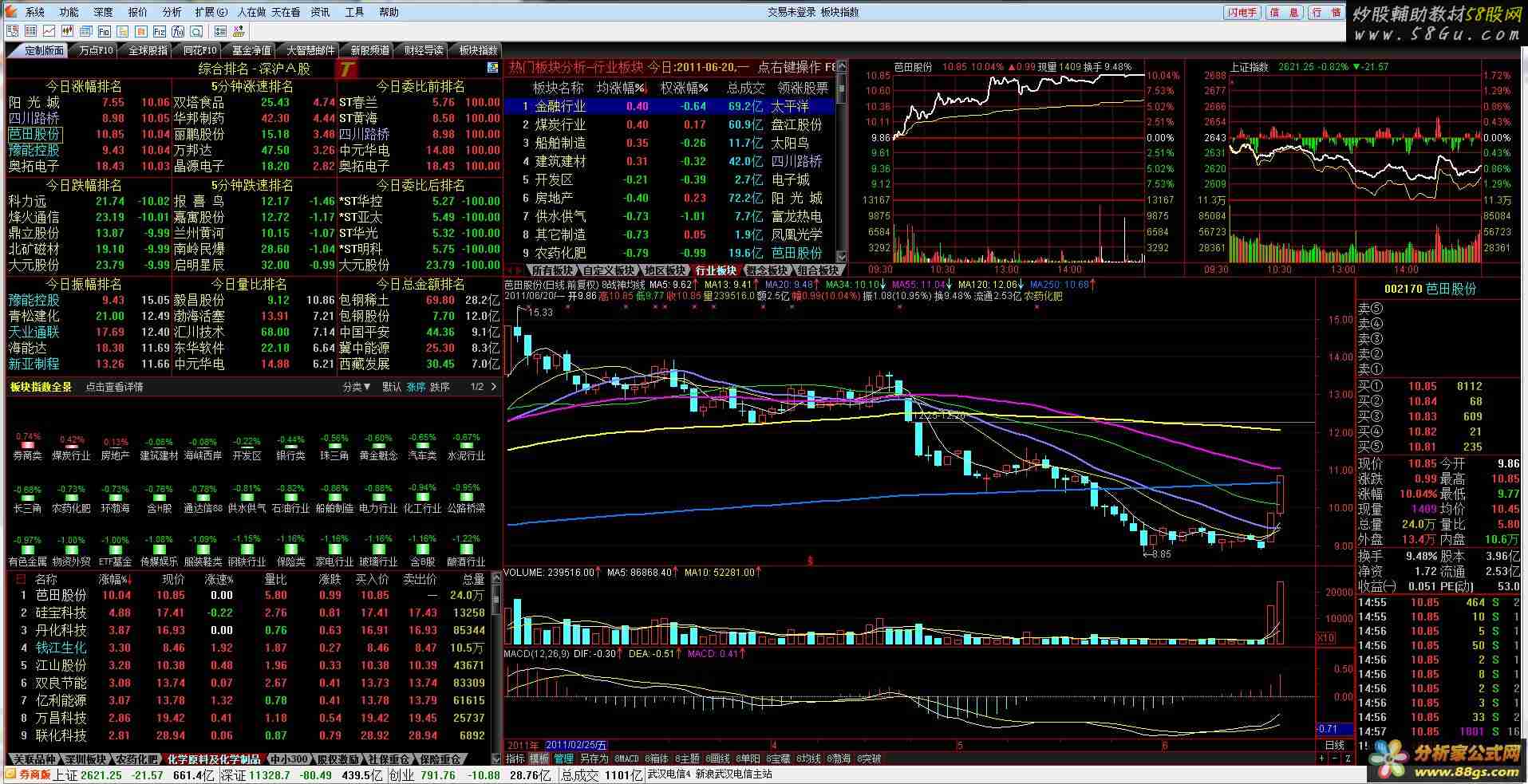Click the options list toolbar icon

220,32
